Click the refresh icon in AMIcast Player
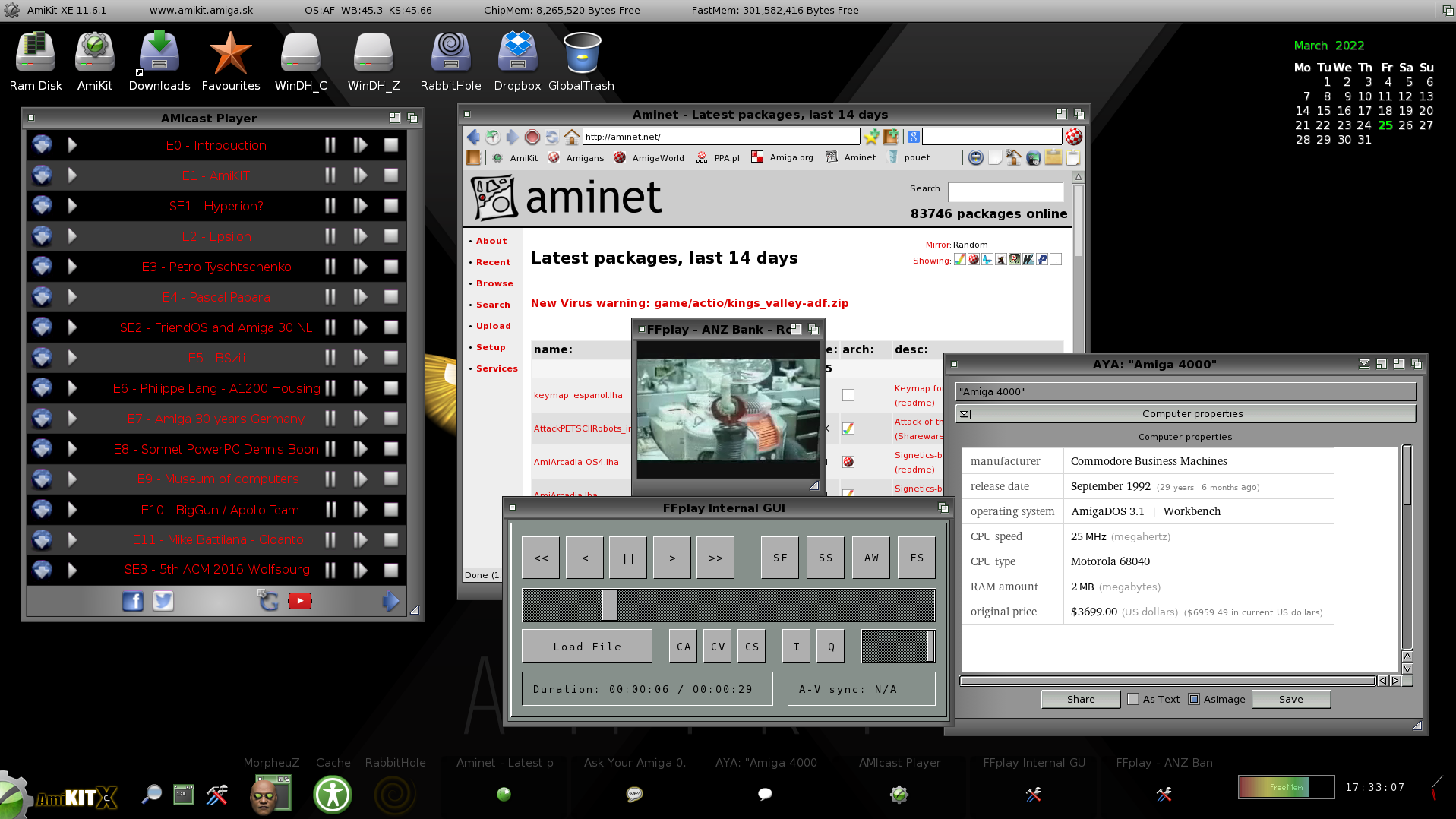The height and width of the screenshot is (819, 1456). coord(268,601)
